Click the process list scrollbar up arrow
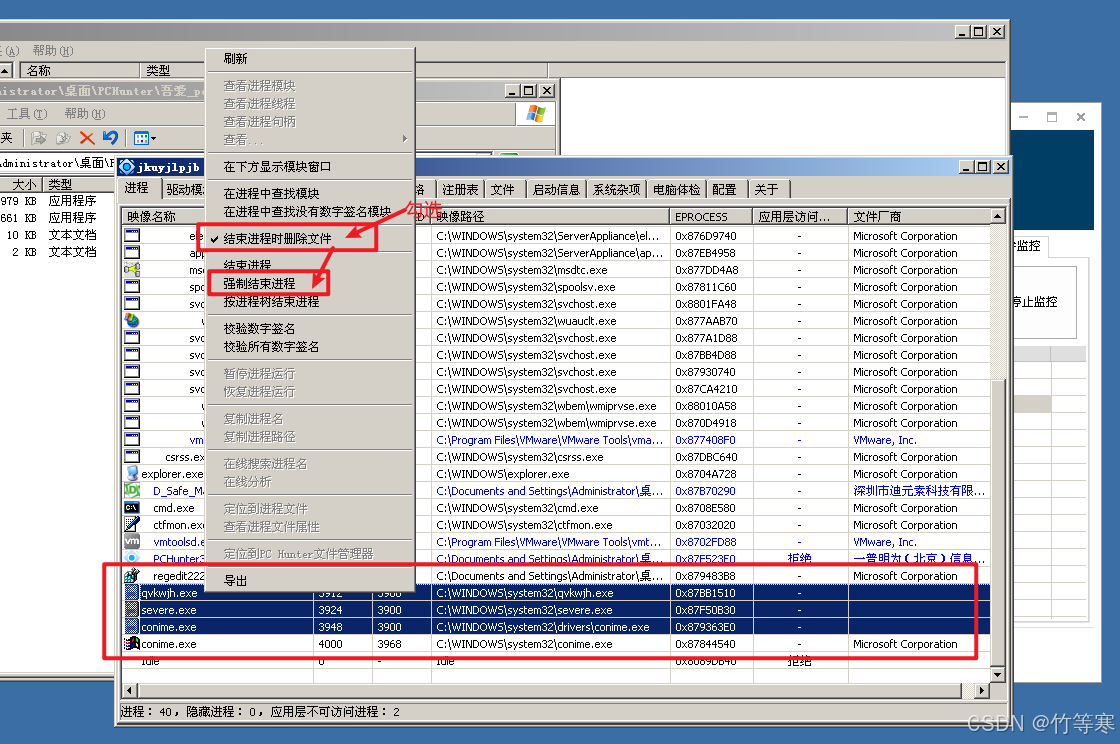Image resolution: width=1120 pixels, height=744 pixels. 997,216
